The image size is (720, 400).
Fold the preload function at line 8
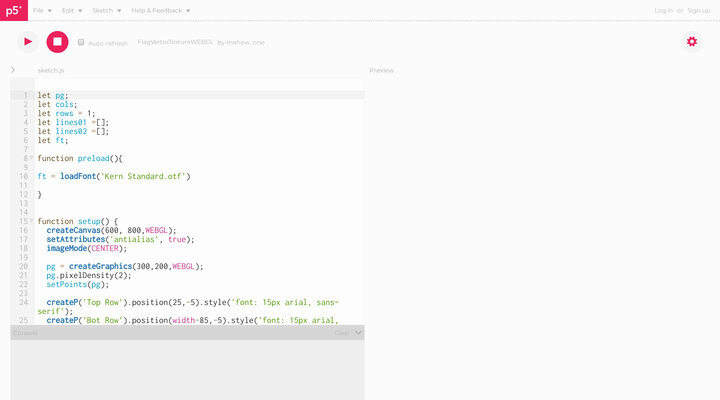pos(31,158)
